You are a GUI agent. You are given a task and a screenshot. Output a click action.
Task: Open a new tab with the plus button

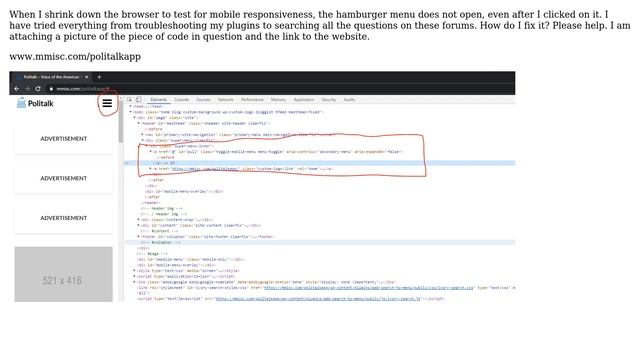(x=99, y=77)
